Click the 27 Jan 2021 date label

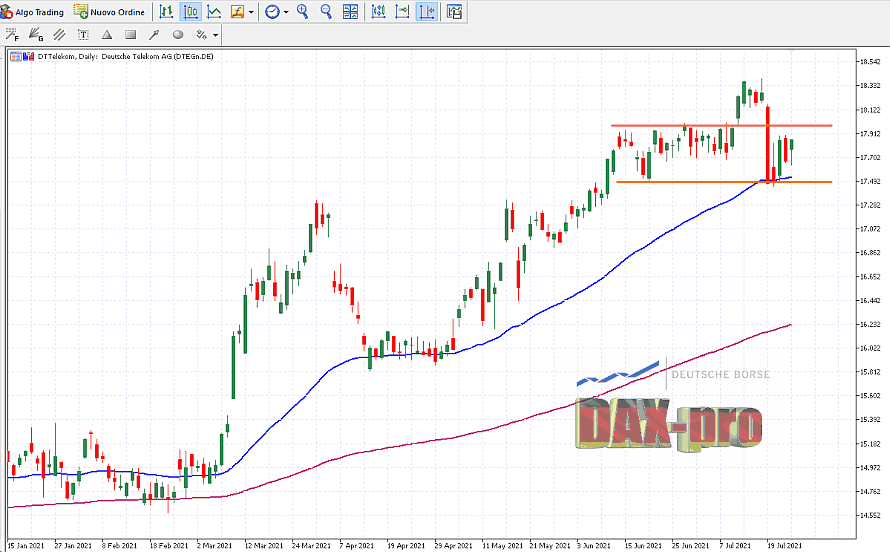pyautogui.click(x=73, y=546)
